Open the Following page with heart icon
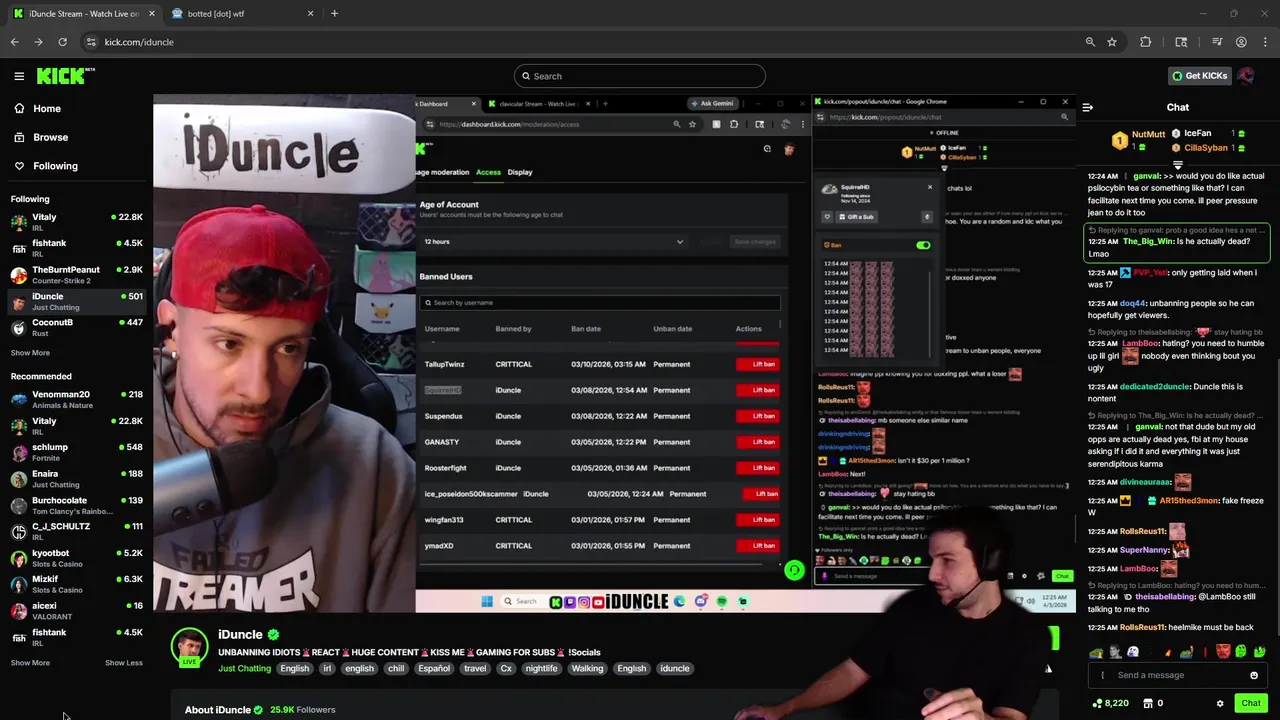This screenshot has width=1280, height=720. (45, 166)
